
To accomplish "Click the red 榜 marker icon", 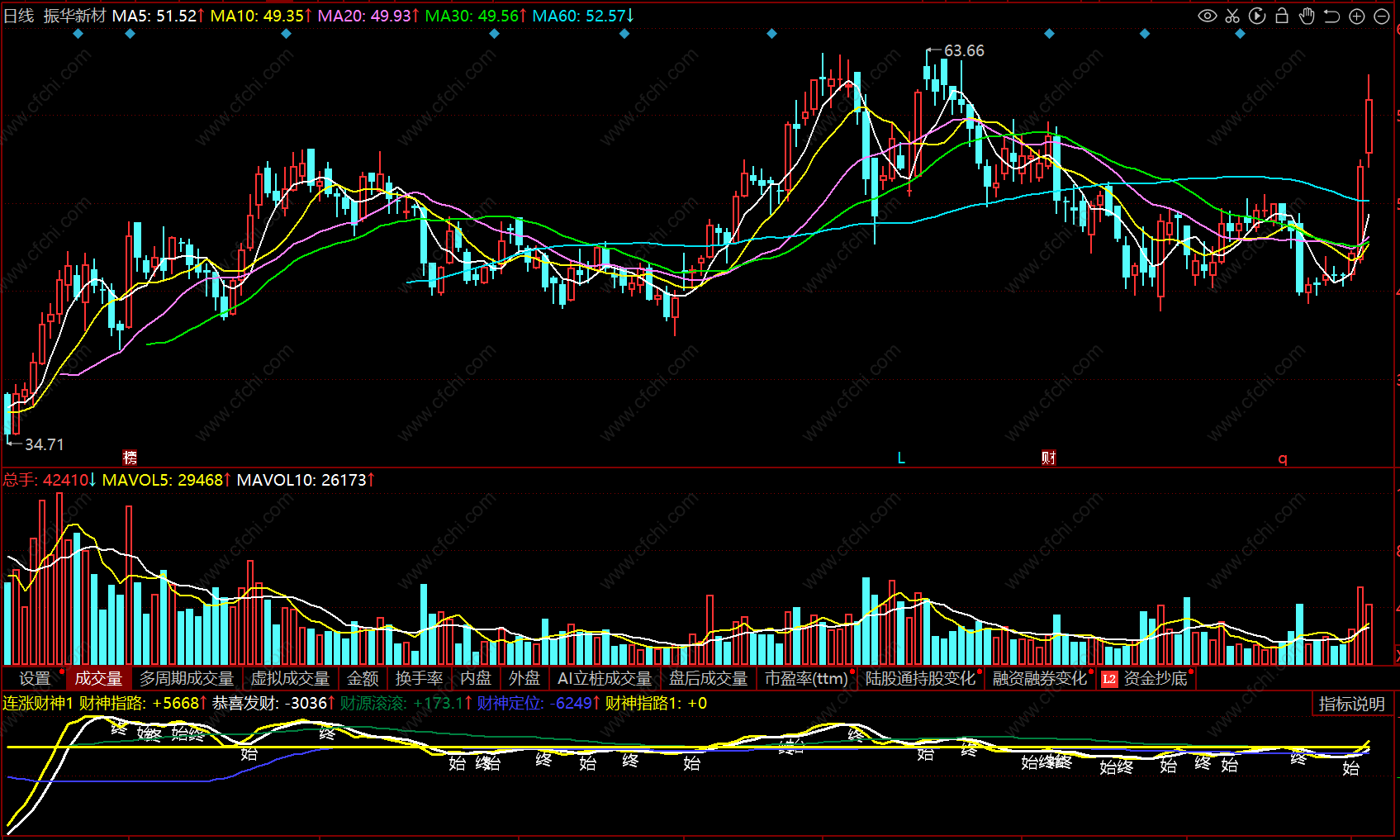I will [x=130, y=458].
